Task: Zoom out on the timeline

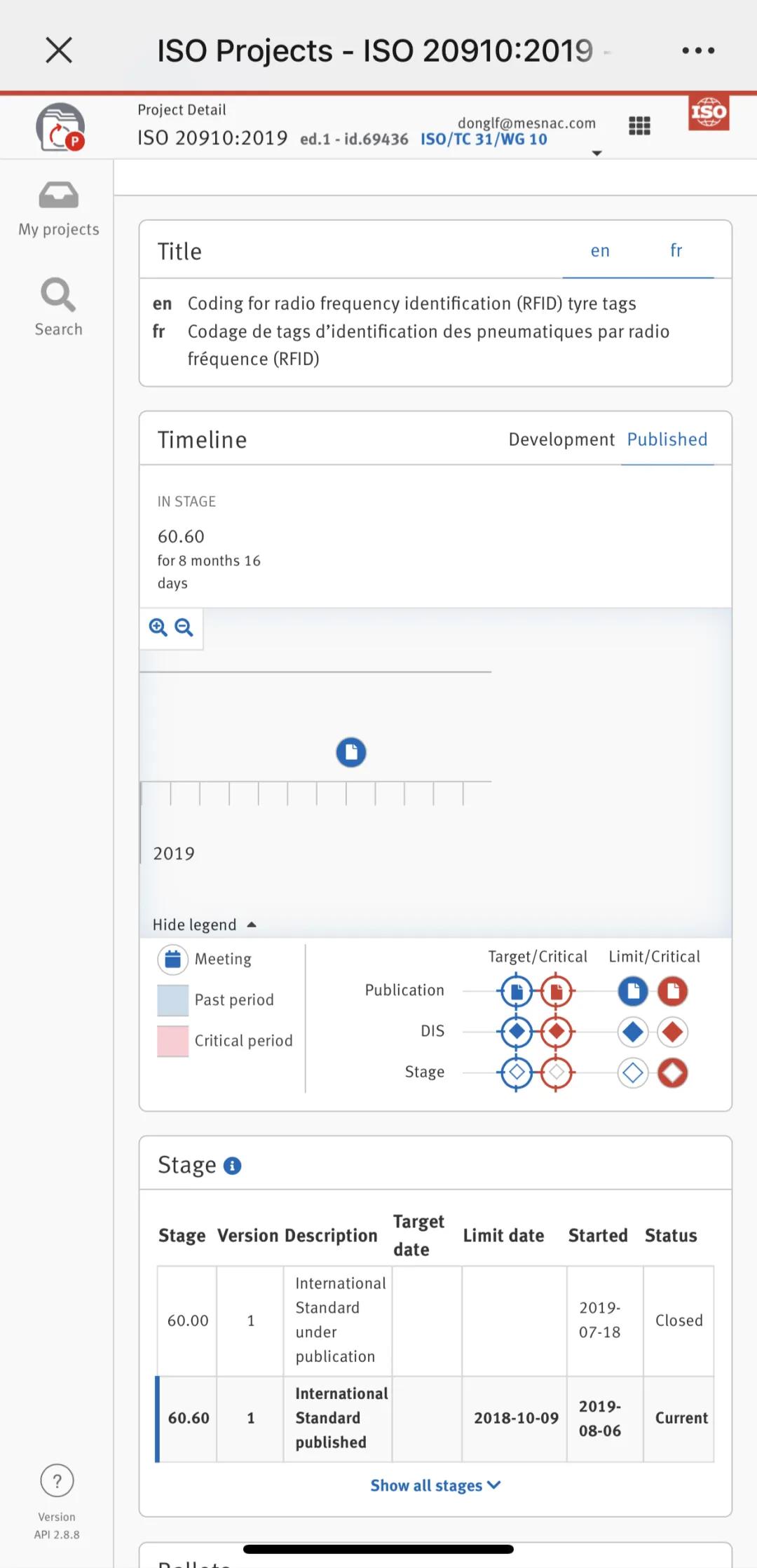Action: (x=184, y=627)
